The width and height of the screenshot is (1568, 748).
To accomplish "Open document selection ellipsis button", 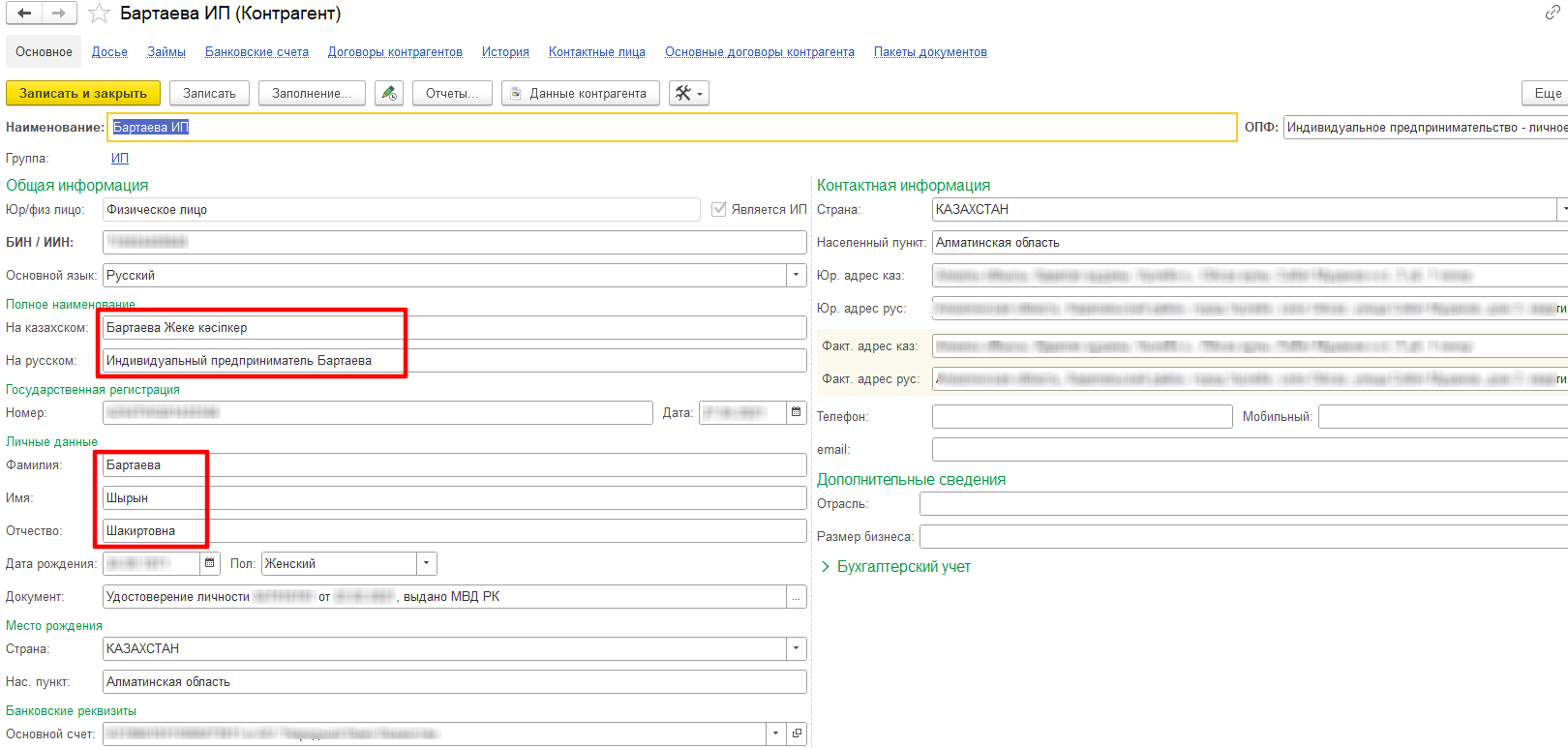I will click(797, 597).
